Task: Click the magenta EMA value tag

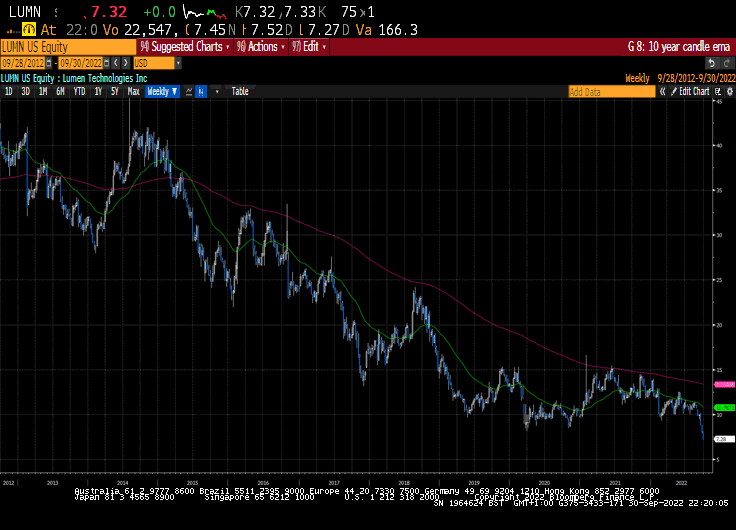Action: pos(724,384)
